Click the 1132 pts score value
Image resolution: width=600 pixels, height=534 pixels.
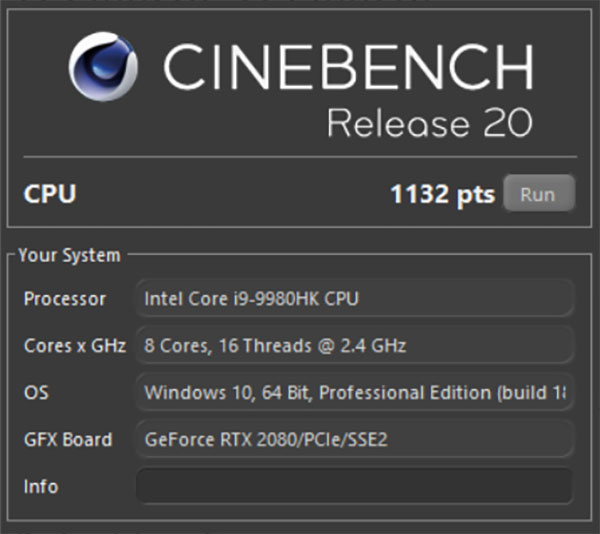point(442,194)
